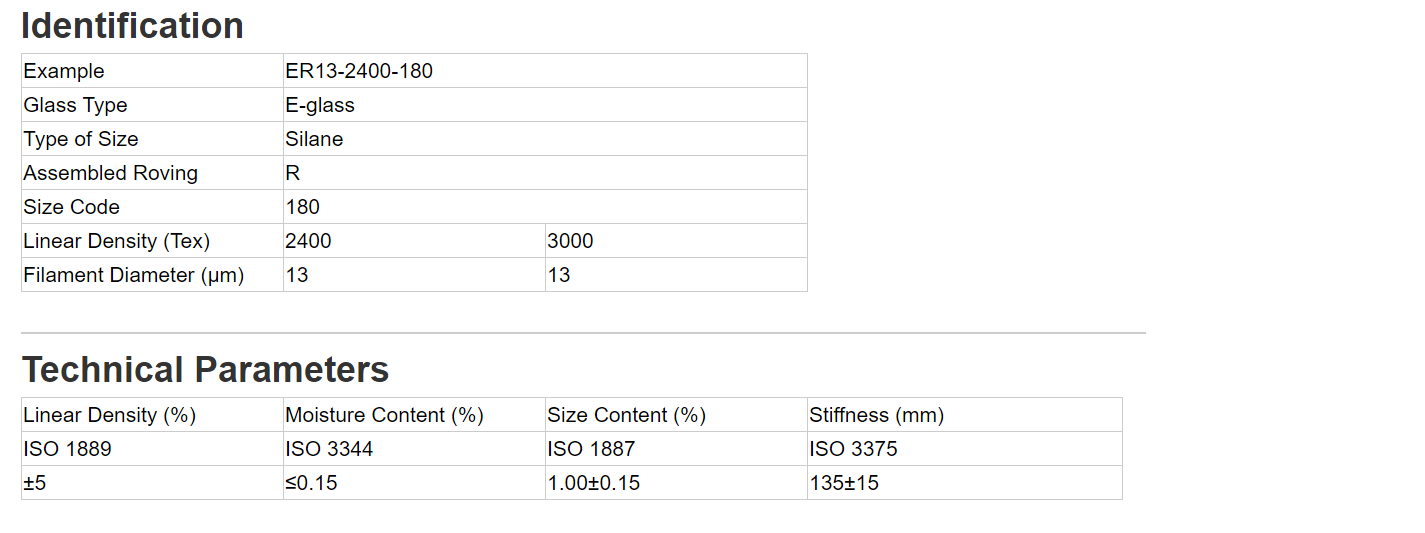The height and width of the screenshot is (533, 1425).
Task: Click the Glass Type label cell
Action: [x=152, y=105]
